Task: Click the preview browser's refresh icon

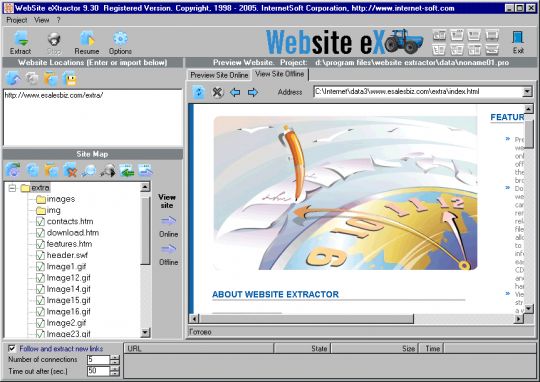Action: click(x=199, y=92)
